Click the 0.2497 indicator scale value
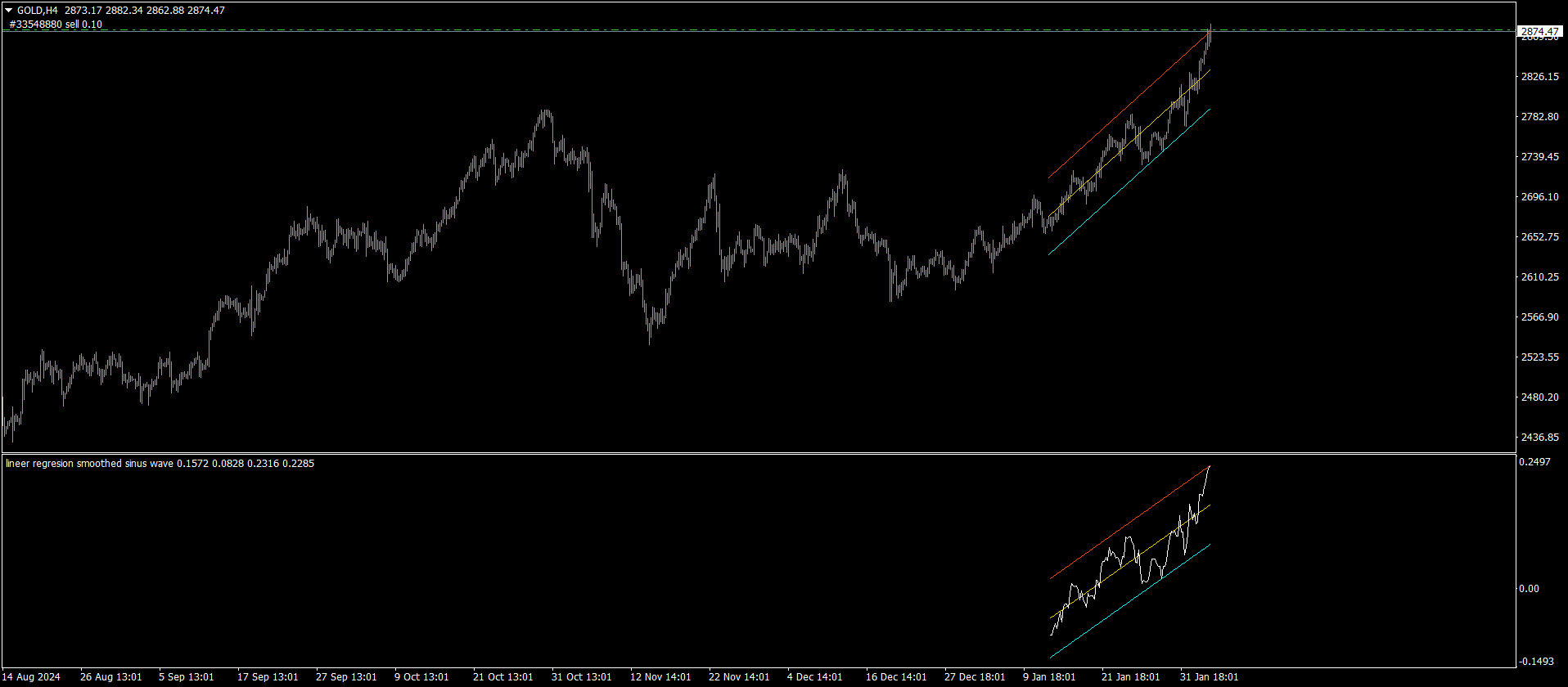The height and width of the screenshot is (687, 1568). (1534, 462)
